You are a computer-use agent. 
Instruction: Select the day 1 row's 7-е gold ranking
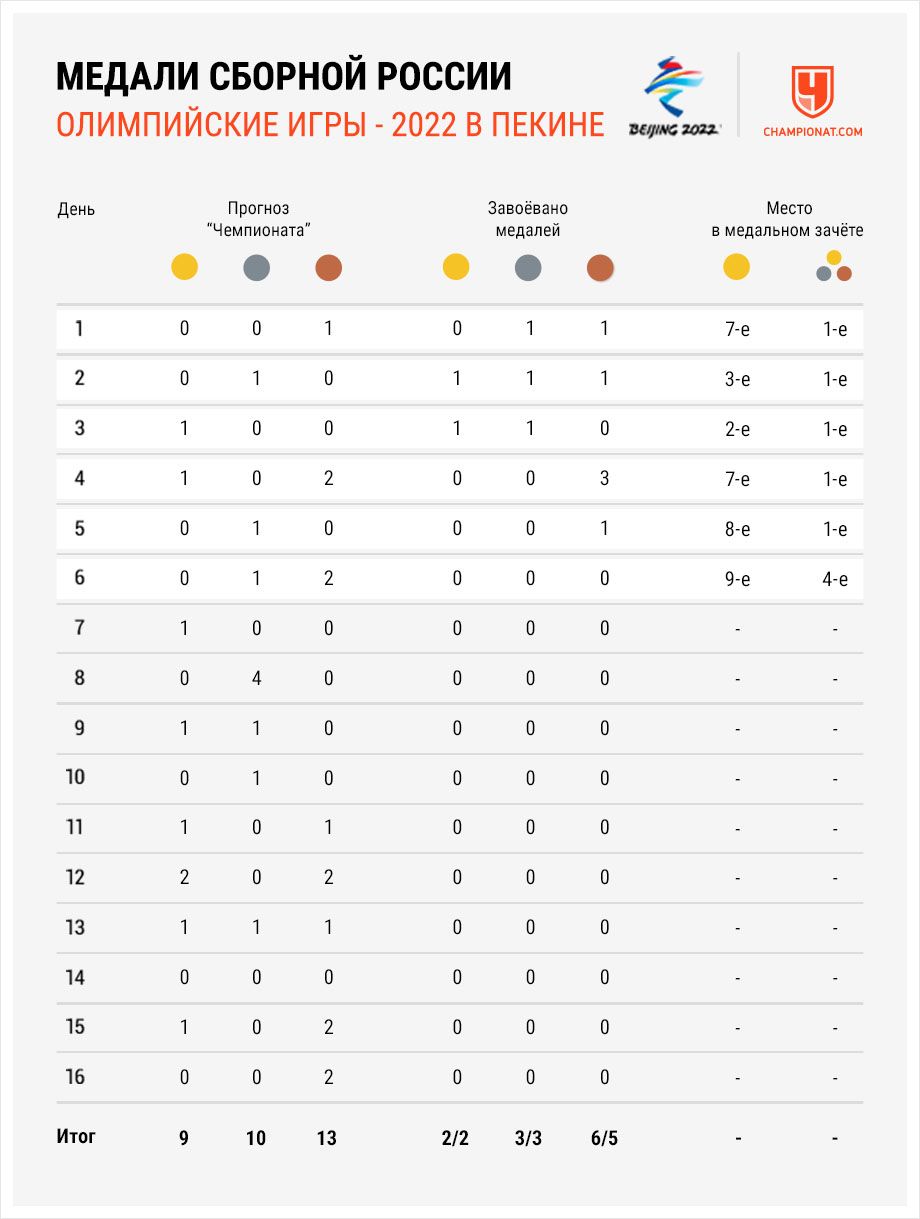point(737,329)
